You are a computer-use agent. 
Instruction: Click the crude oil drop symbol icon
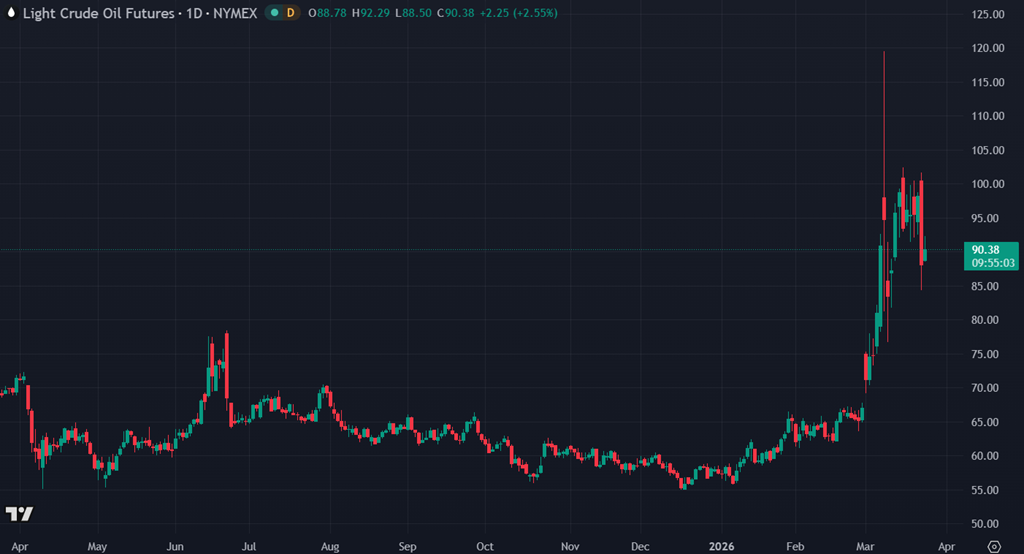[x=10, y=13]
